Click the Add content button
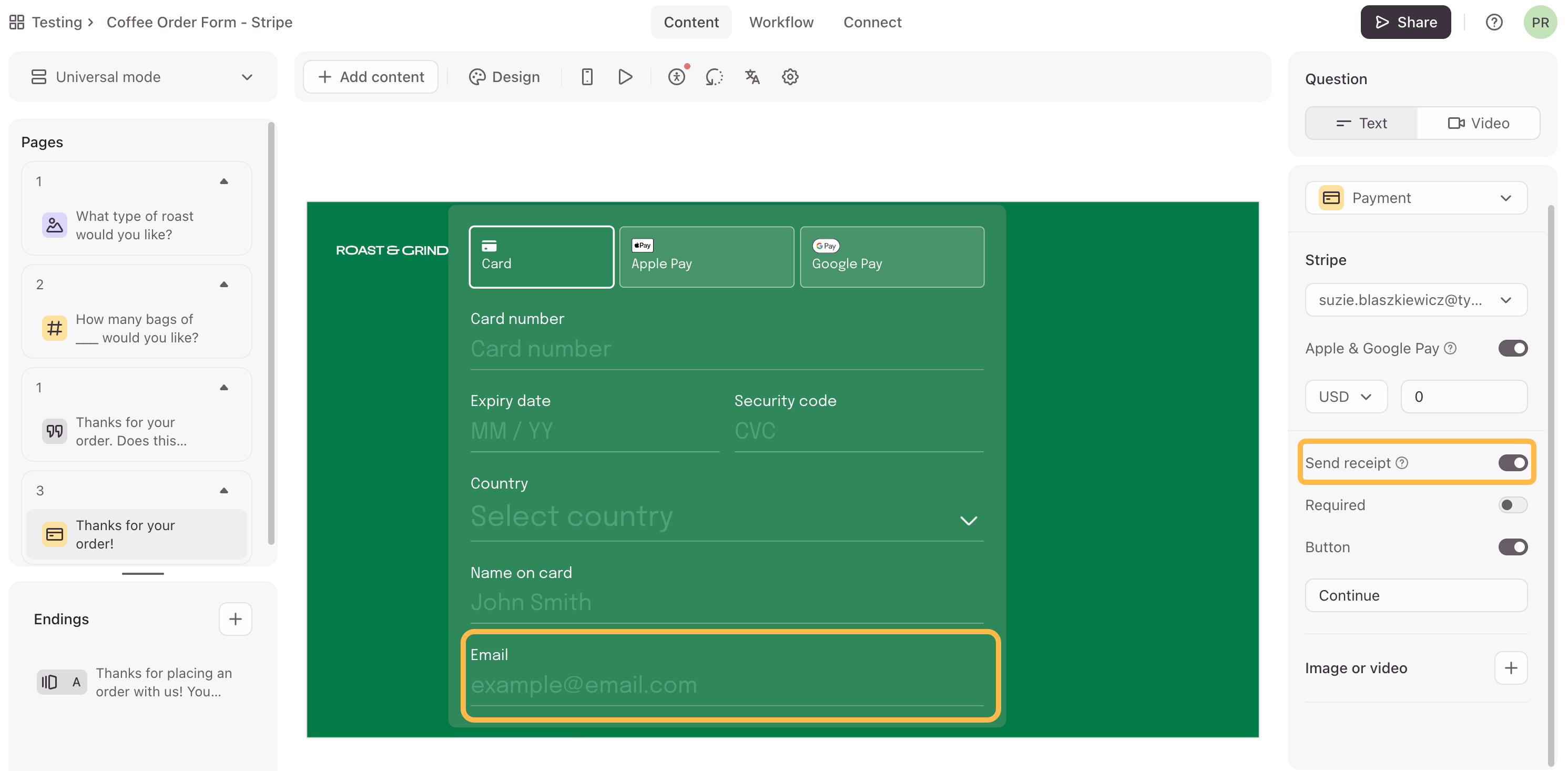This screenshot has width=1568, height=771. [x=371, y=77]
